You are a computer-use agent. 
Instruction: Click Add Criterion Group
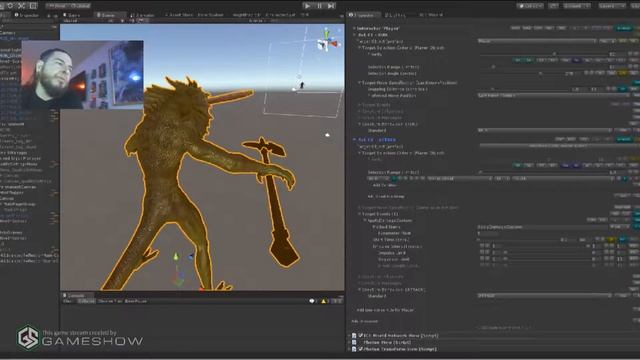tap(386, 196)
